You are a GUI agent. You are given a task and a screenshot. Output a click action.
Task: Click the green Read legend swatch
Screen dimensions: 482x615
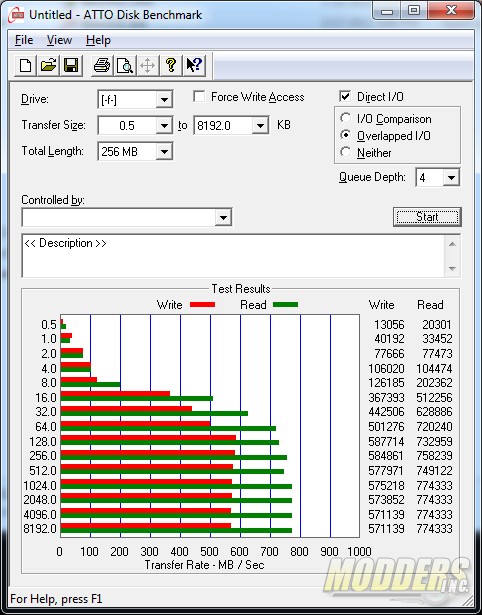coord(286,305)
